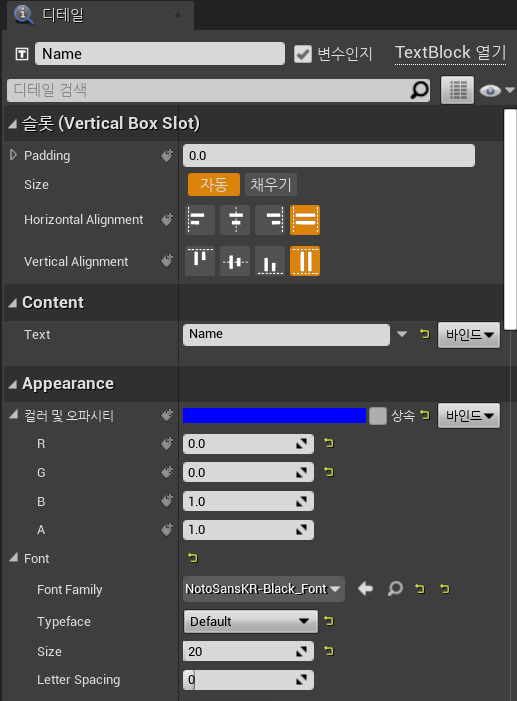Reset the Text property to default

click(x=424, y=334)
